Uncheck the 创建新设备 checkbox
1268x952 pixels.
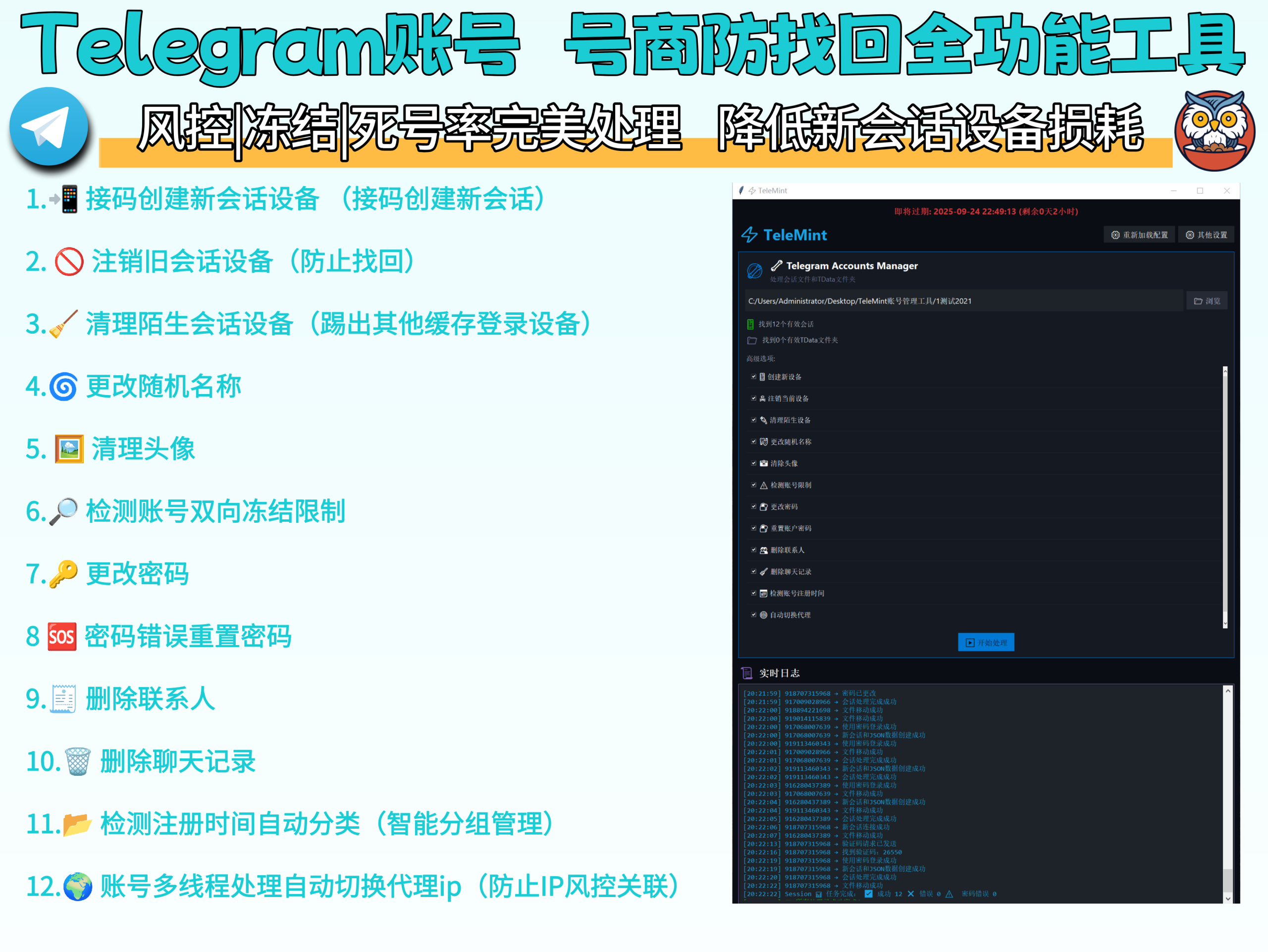(x=754, y=377)
